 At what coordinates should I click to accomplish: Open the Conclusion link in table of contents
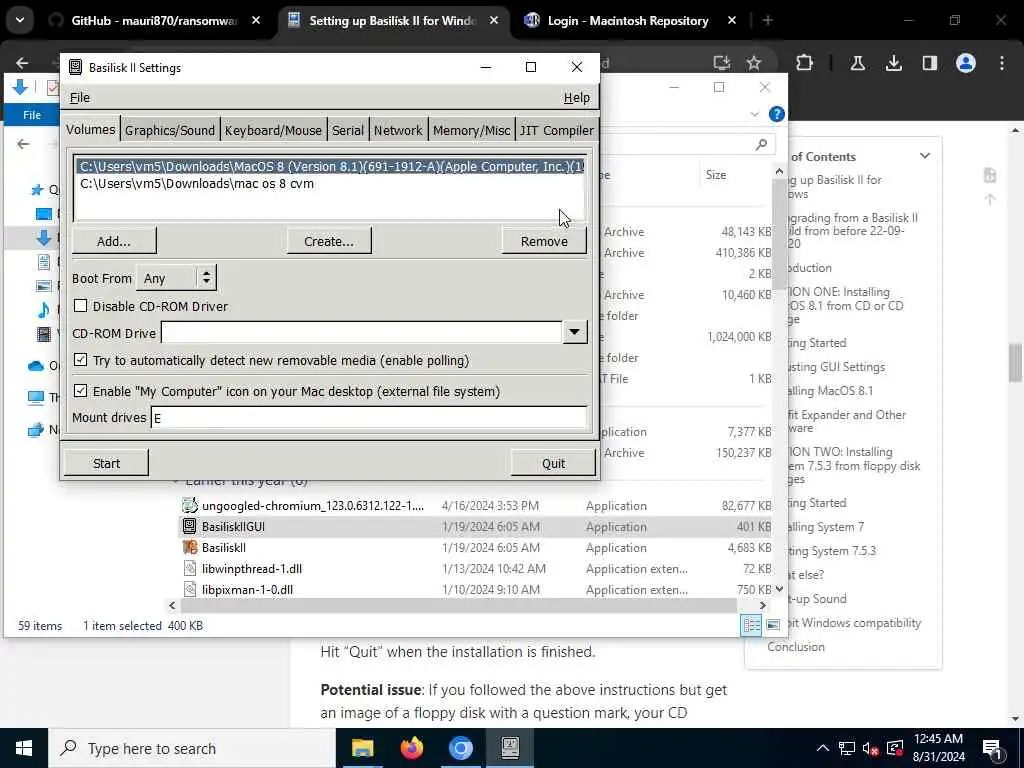pos(795,647)
